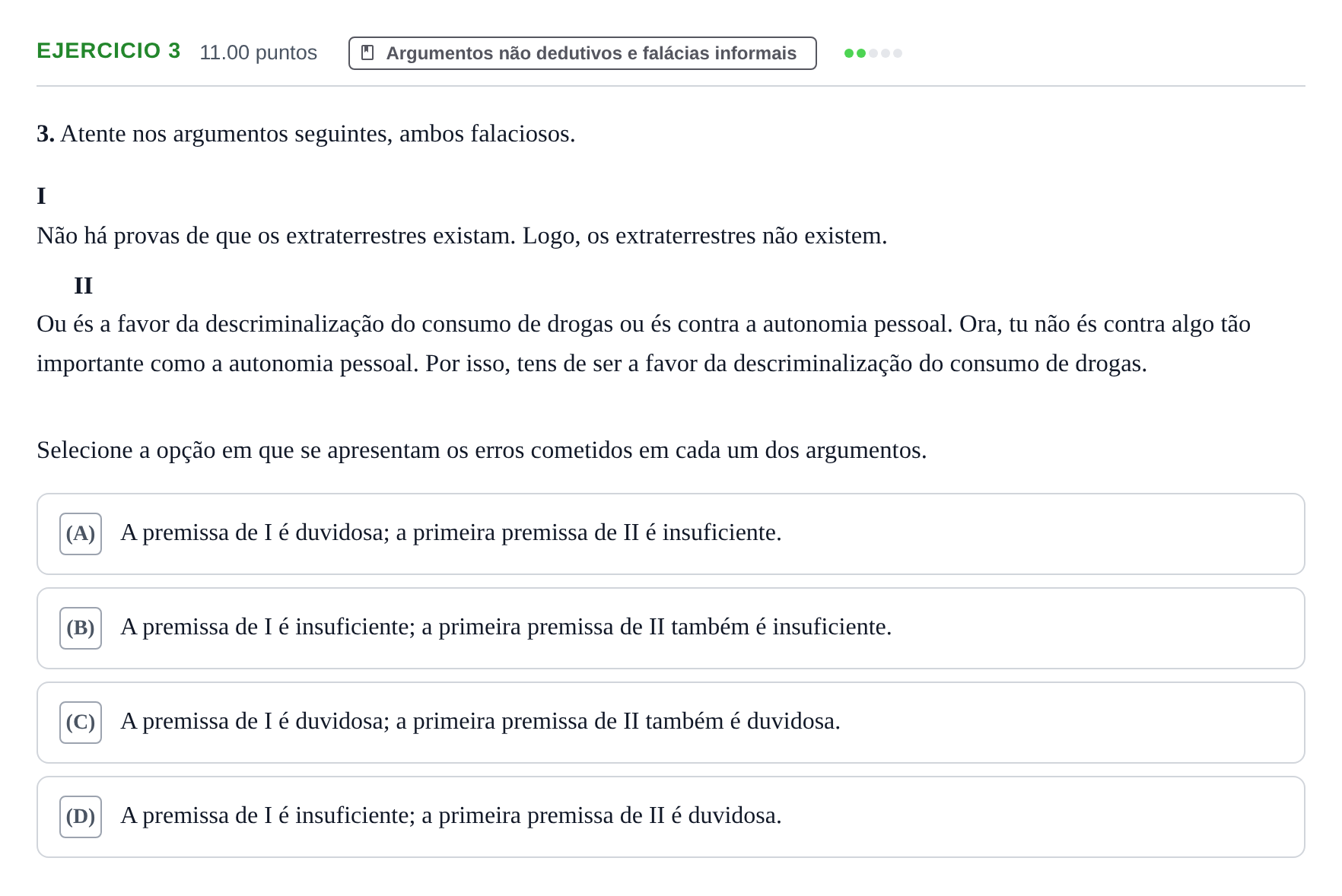Select the (D) option letter box
Screen dimensions: 1342x896
pyautogui.click(x=81, y=817)
